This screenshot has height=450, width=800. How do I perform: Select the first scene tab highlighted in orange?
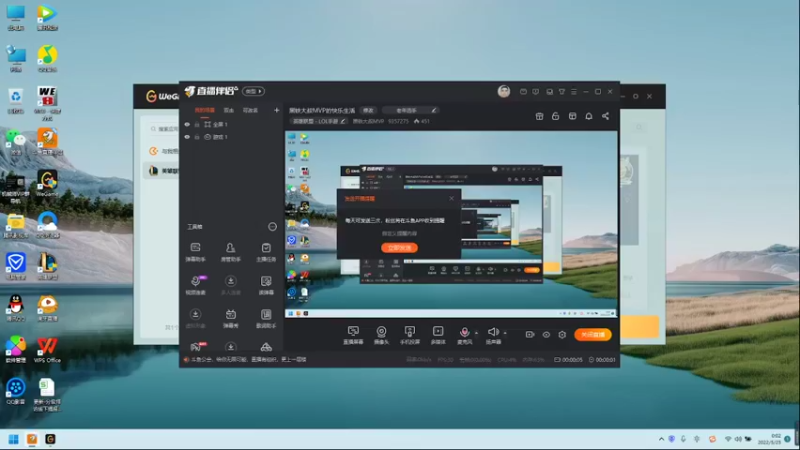pos(205,110)
